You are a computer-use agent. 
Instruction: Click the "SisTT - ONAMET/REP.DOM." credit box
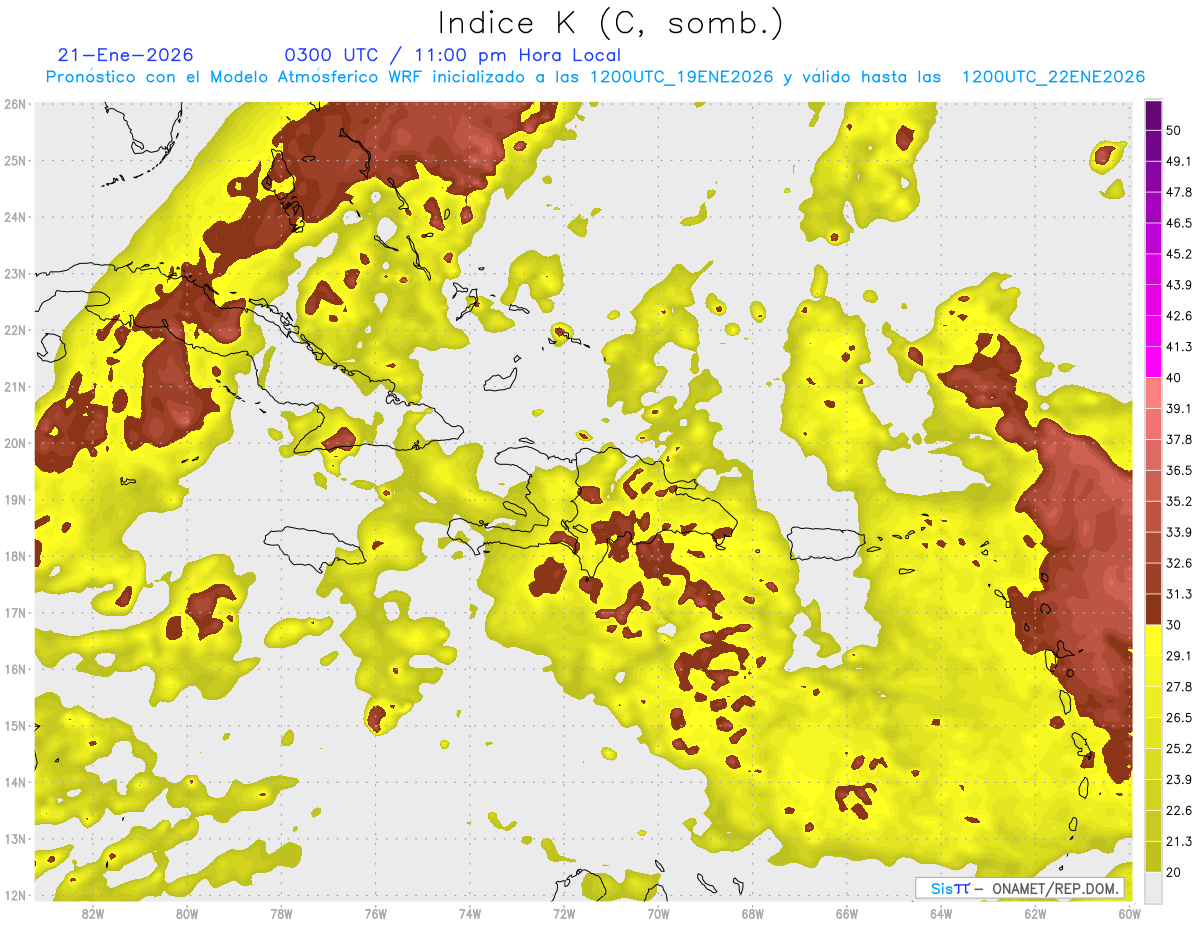click(1020, 888)
